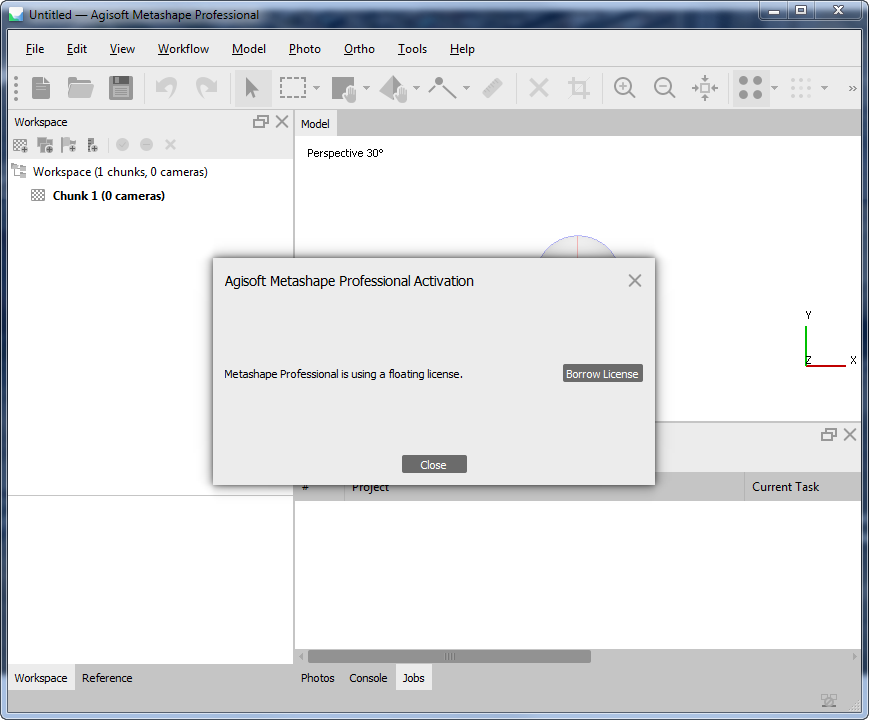Show more toolbar items chevron
The image size is (869, 720).
(x=852, y=88)
